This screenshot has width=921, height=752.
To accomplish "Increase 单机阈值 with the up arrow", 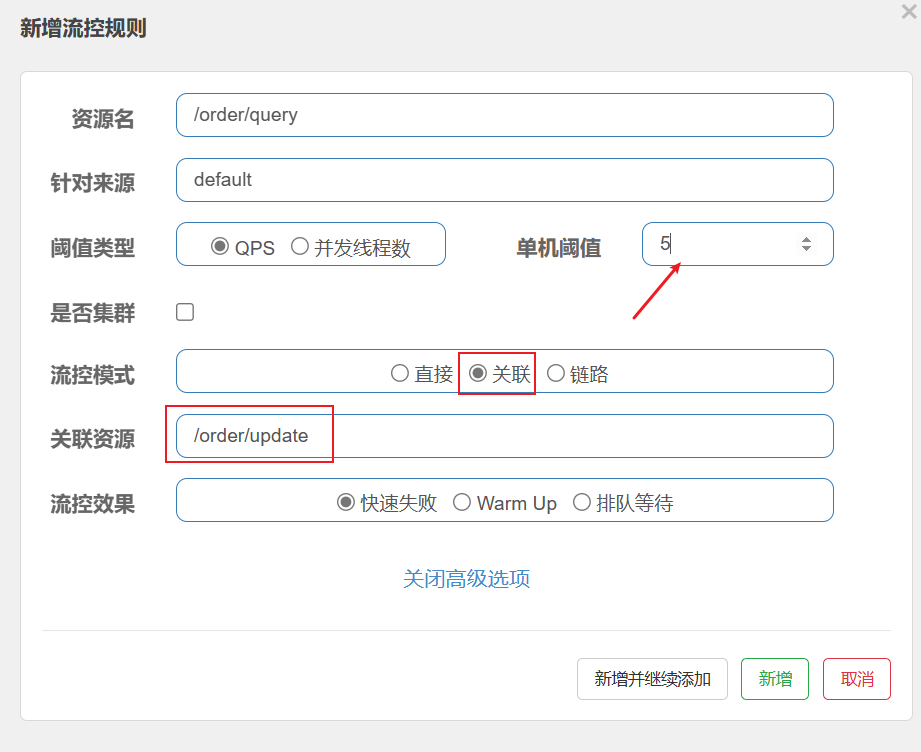I will tap(806, 239).
